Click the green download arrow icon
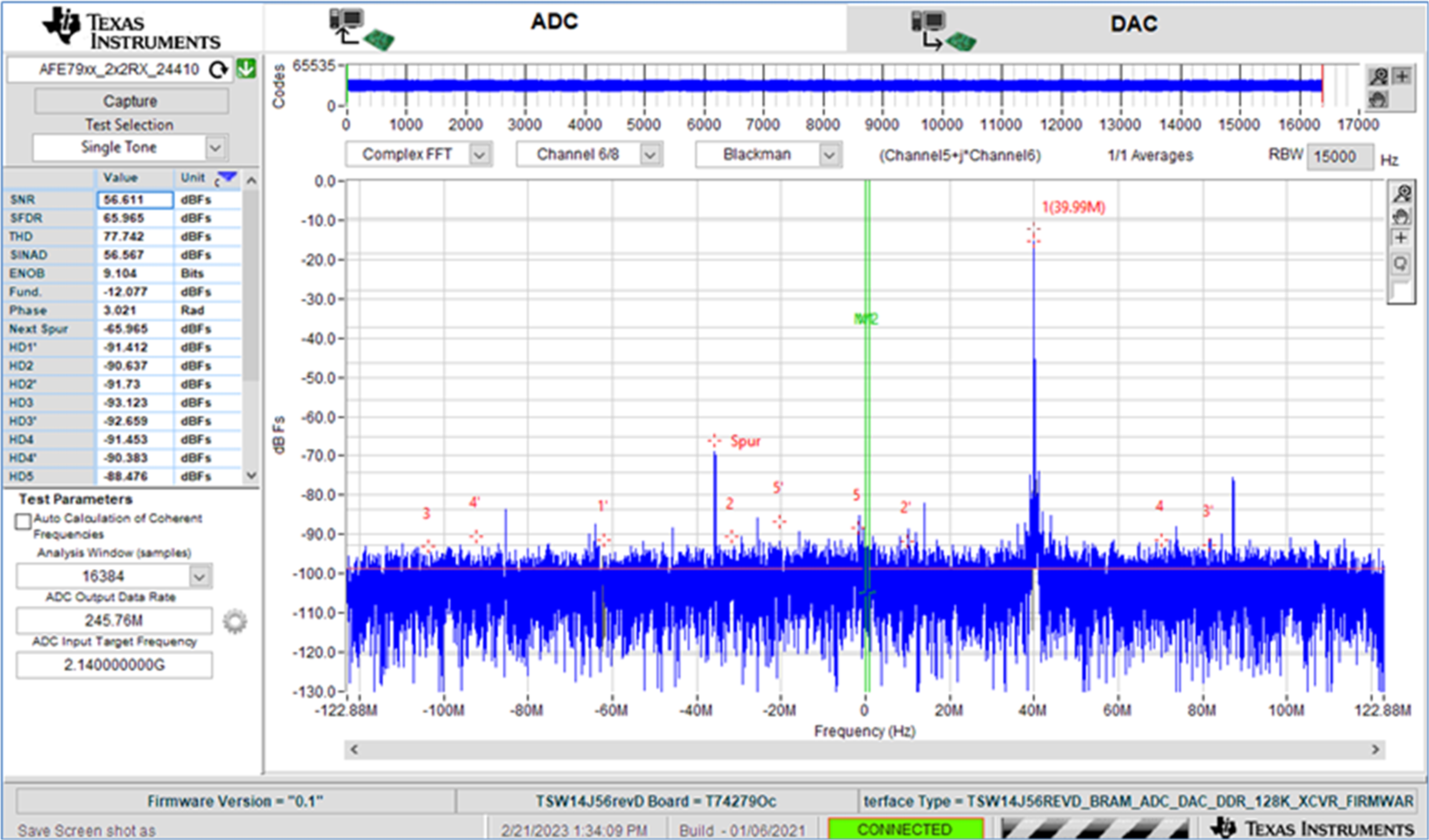Viewport: 1429px width, 840px height. point(246,69)
